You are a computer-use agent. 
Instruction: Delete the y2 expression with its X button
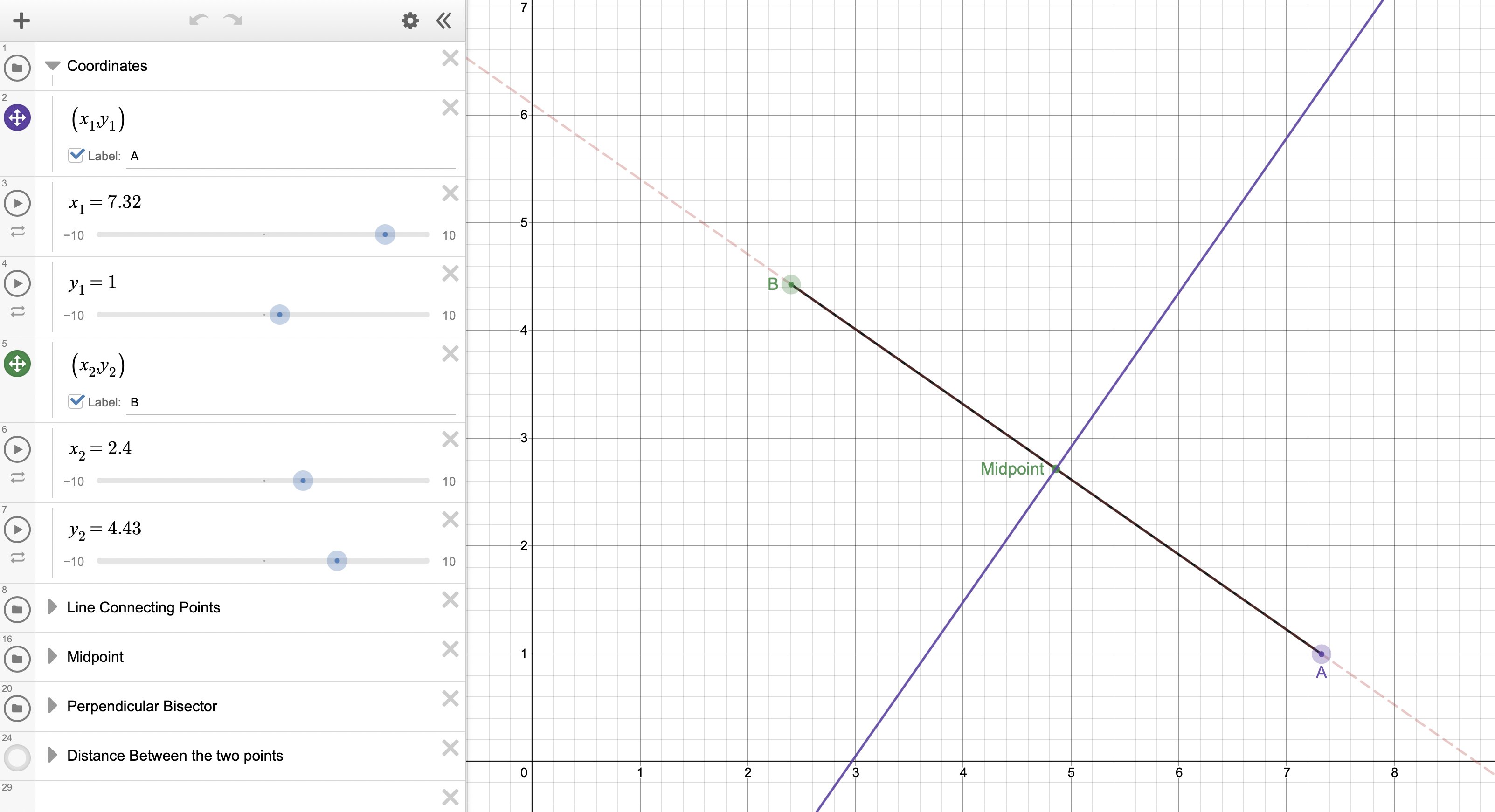(450, 519)
